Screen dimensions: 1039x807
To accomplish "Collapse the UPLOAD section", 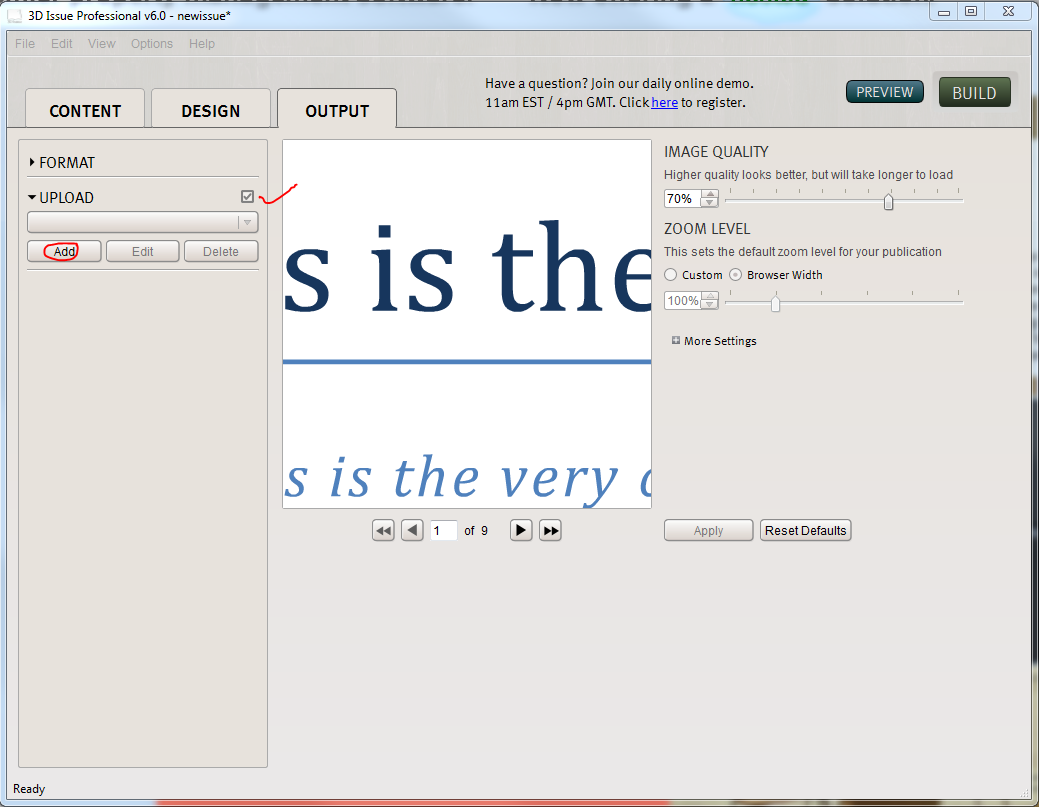I will pyautogui.click(x=33, y=198).
